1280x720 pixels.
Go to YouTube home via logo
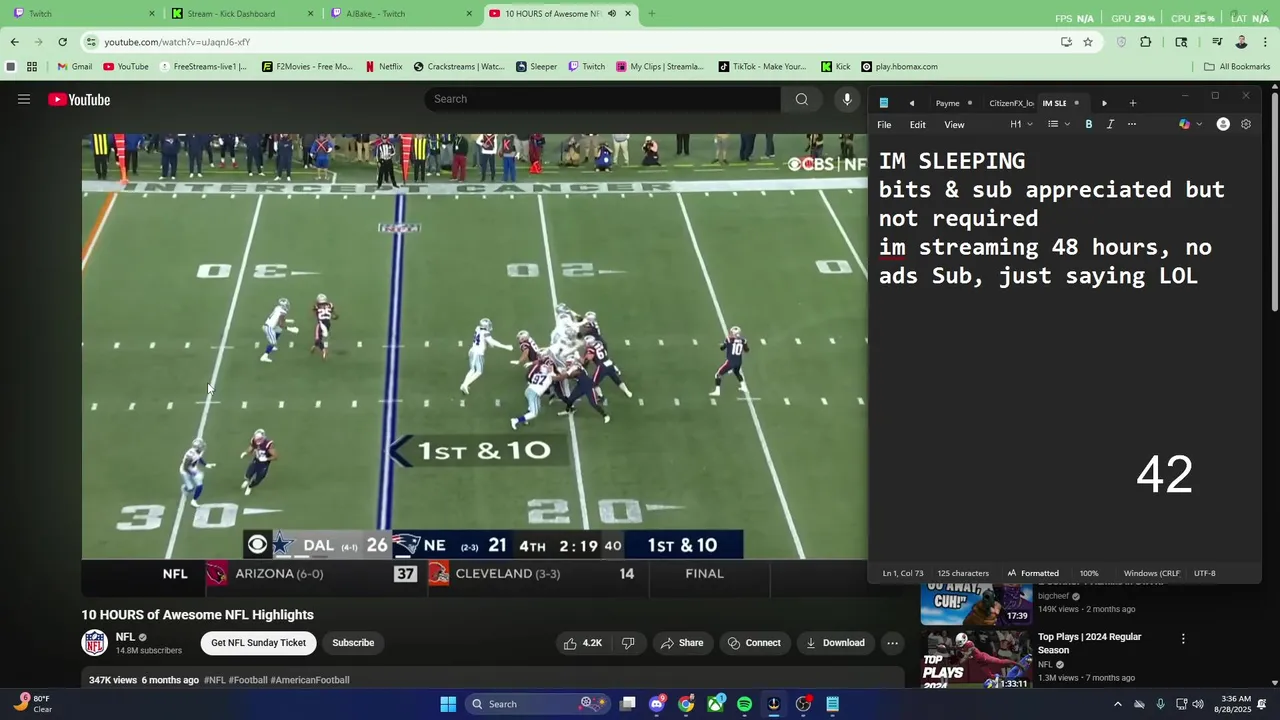pyautogui.click(x=79, y=99)
